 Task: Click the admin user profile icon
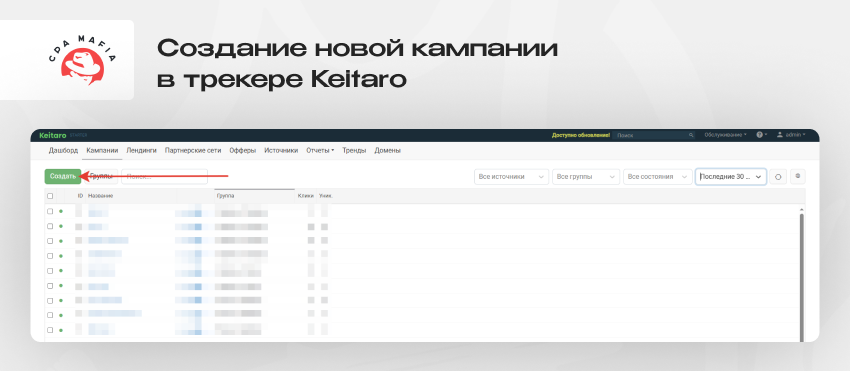[780, 135]
